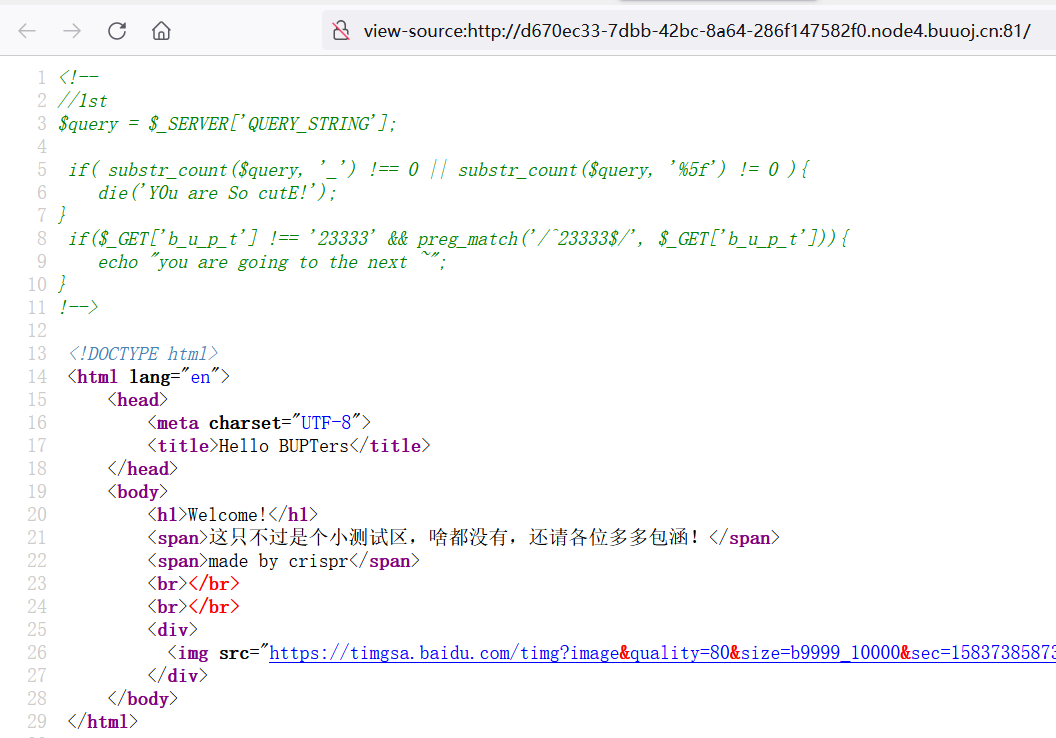Click the opening <body> tag on line 19

coord(137,492)
